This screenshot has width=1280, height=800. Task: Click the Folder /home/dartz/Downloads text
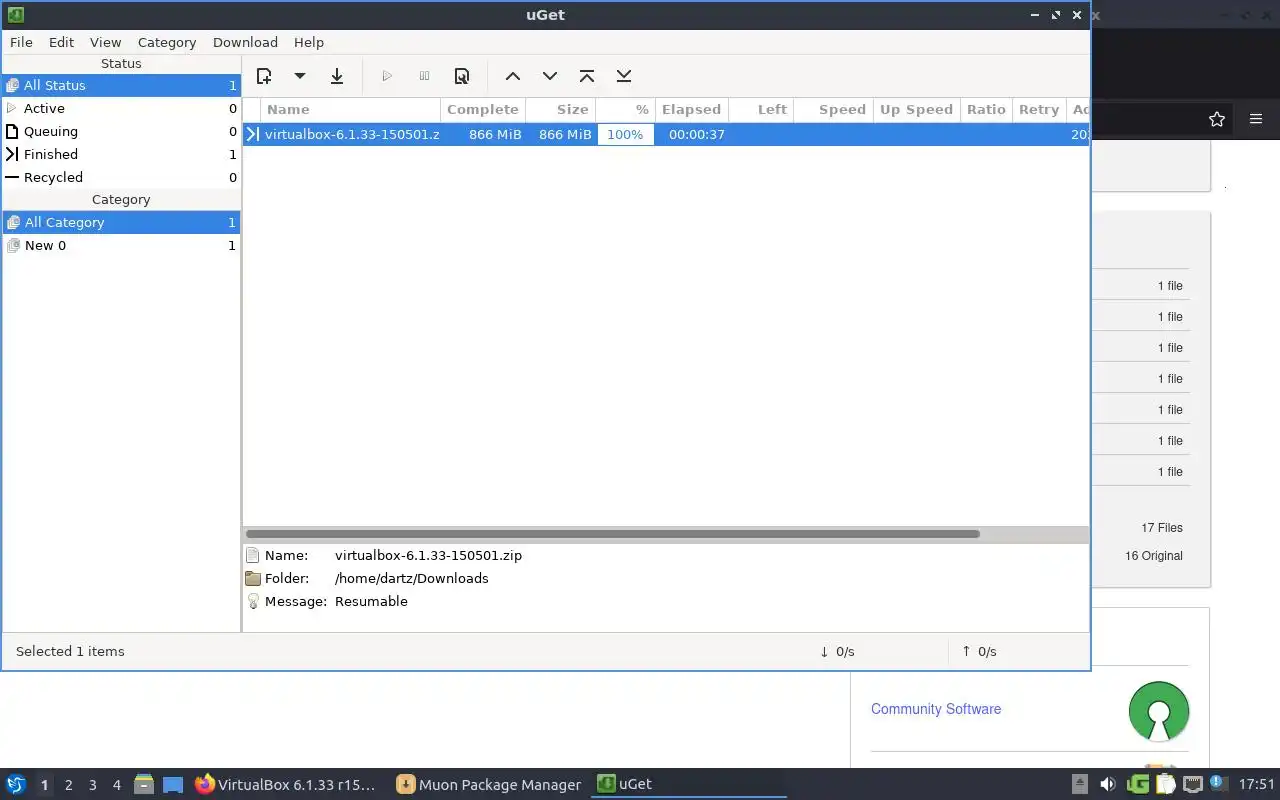coord(411,578)
